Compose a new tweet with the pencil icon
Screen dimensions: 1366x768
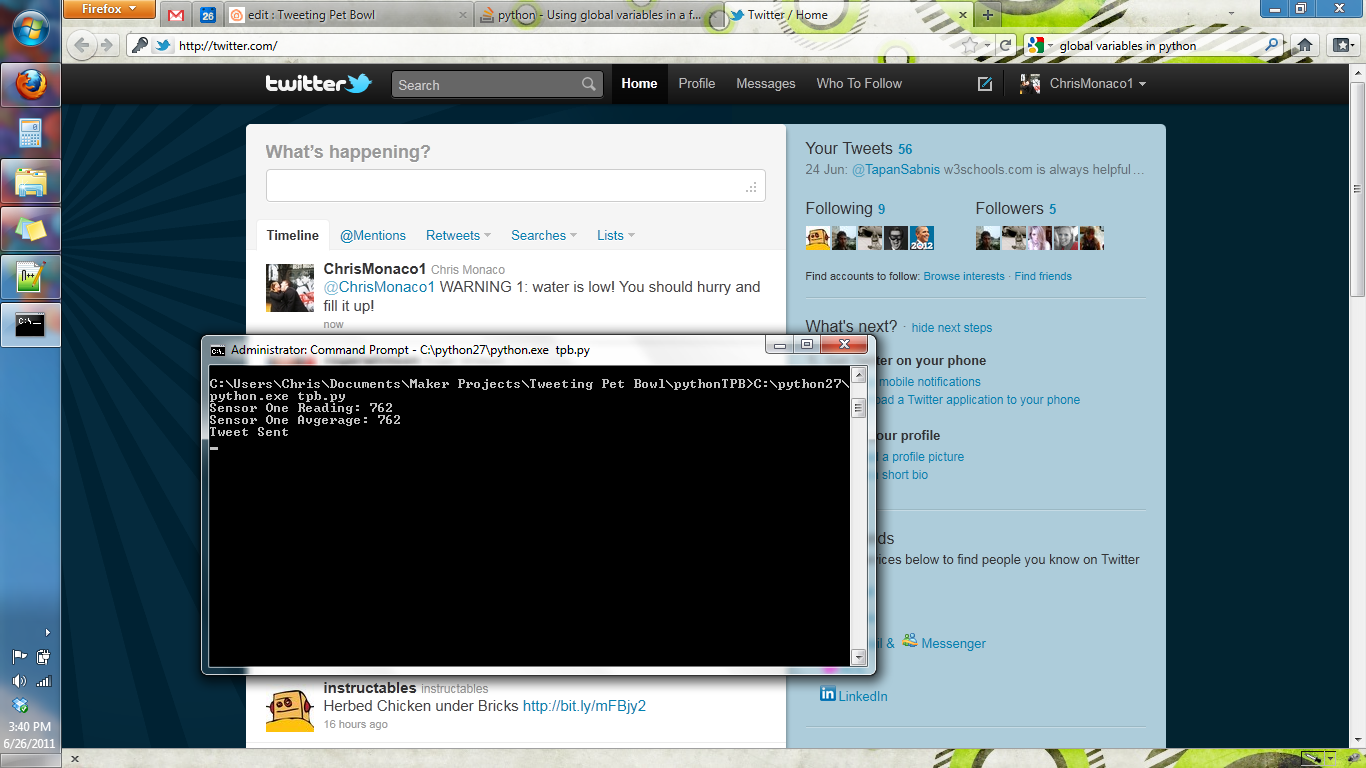(985, 84)
